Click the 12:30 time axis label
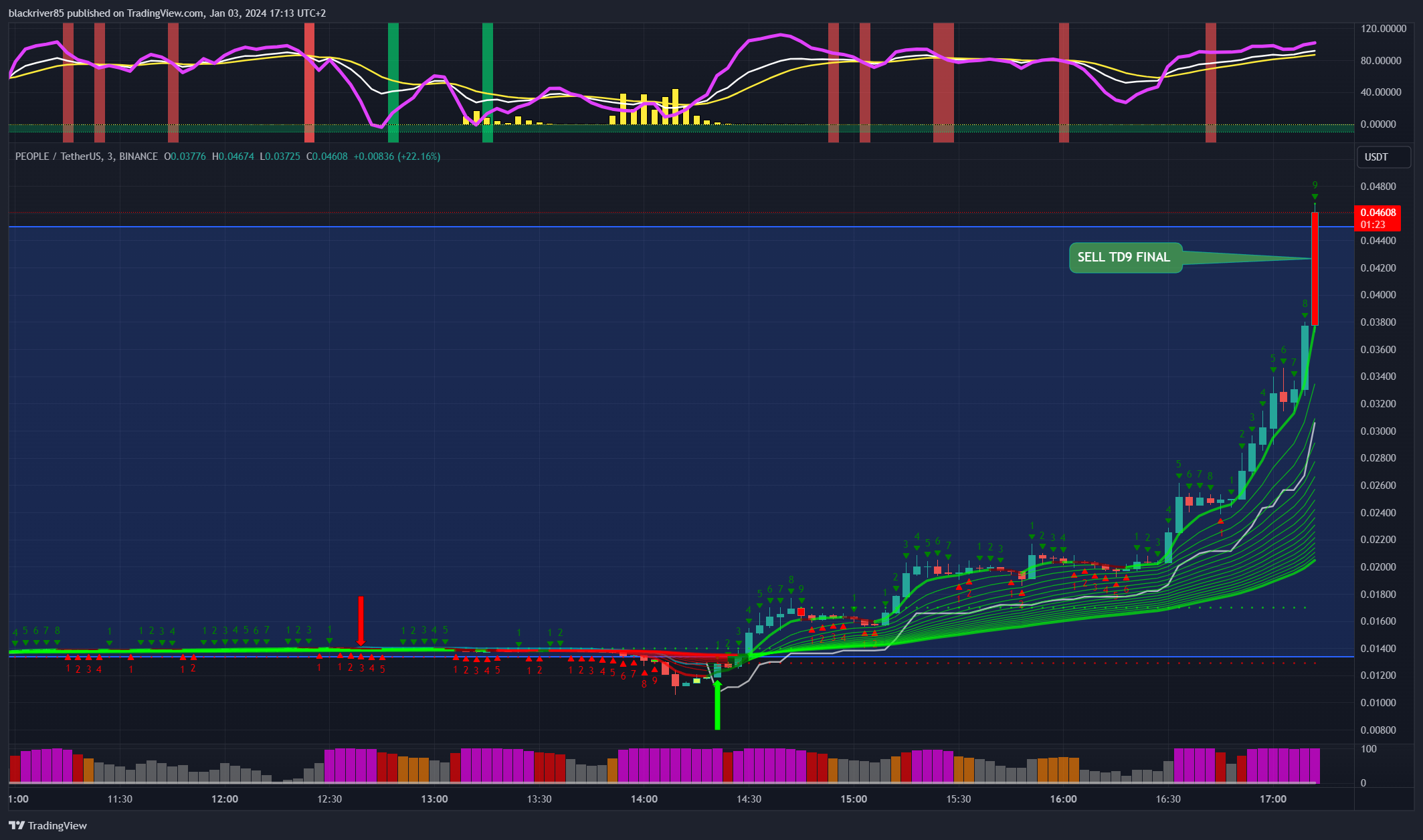1423x840 pixels. 330,799
